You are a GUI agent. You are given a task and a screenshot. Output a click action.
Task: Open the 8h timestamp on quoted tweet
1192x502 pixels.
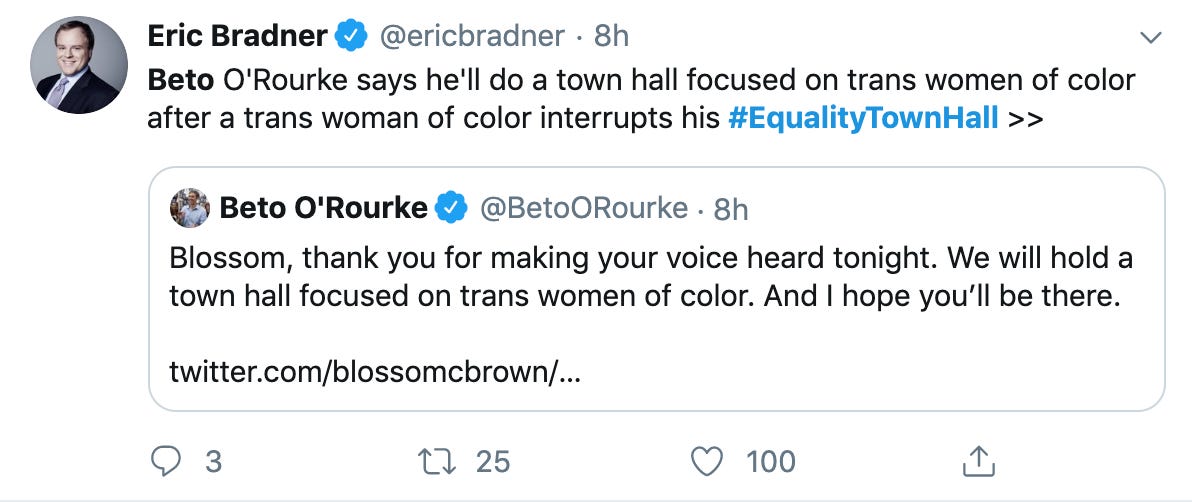[x=731, y=207]
